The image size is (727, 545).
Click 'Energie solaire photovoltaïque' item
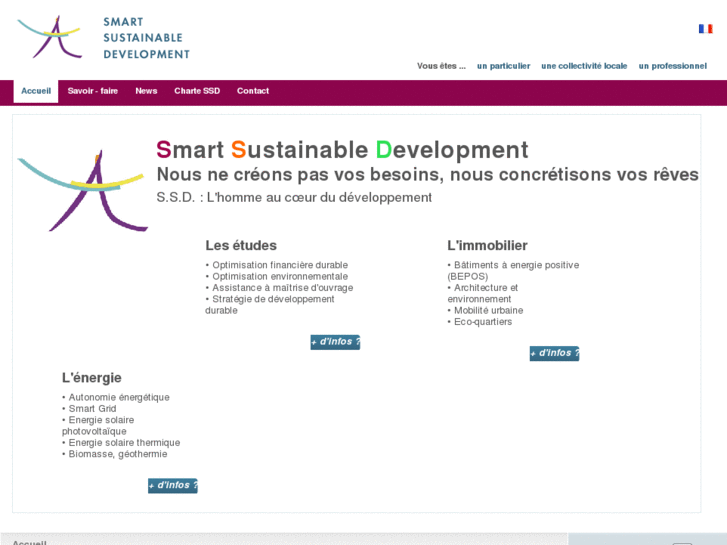(x=98, y=426)
